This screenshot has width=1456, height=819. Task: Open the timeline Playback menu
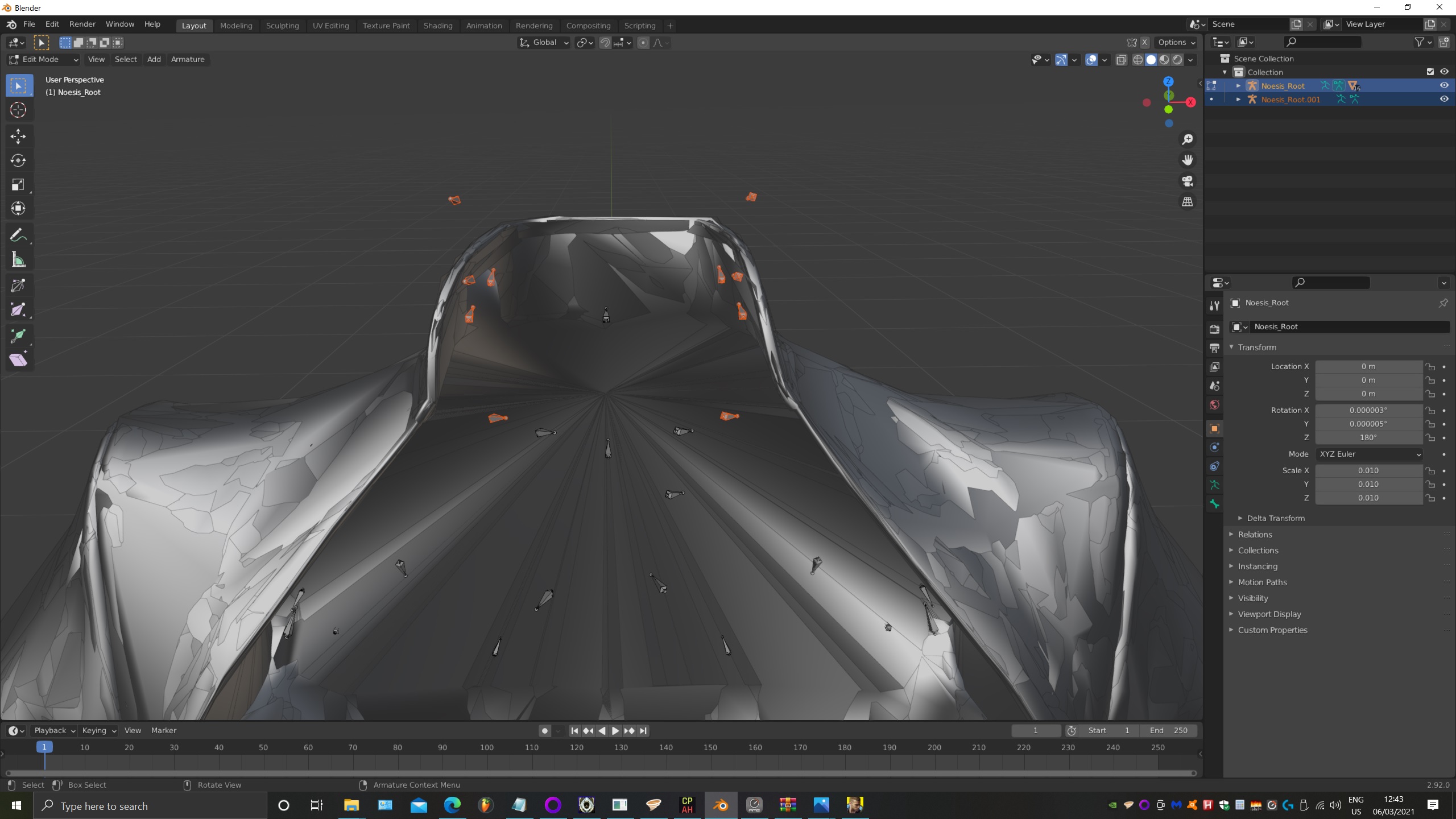55,731
